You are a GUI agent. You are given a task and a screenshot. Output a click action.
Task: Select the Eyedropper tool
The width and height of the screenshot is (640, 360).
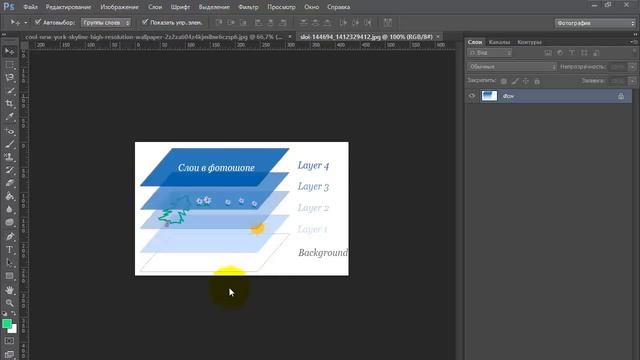point(9,117)
